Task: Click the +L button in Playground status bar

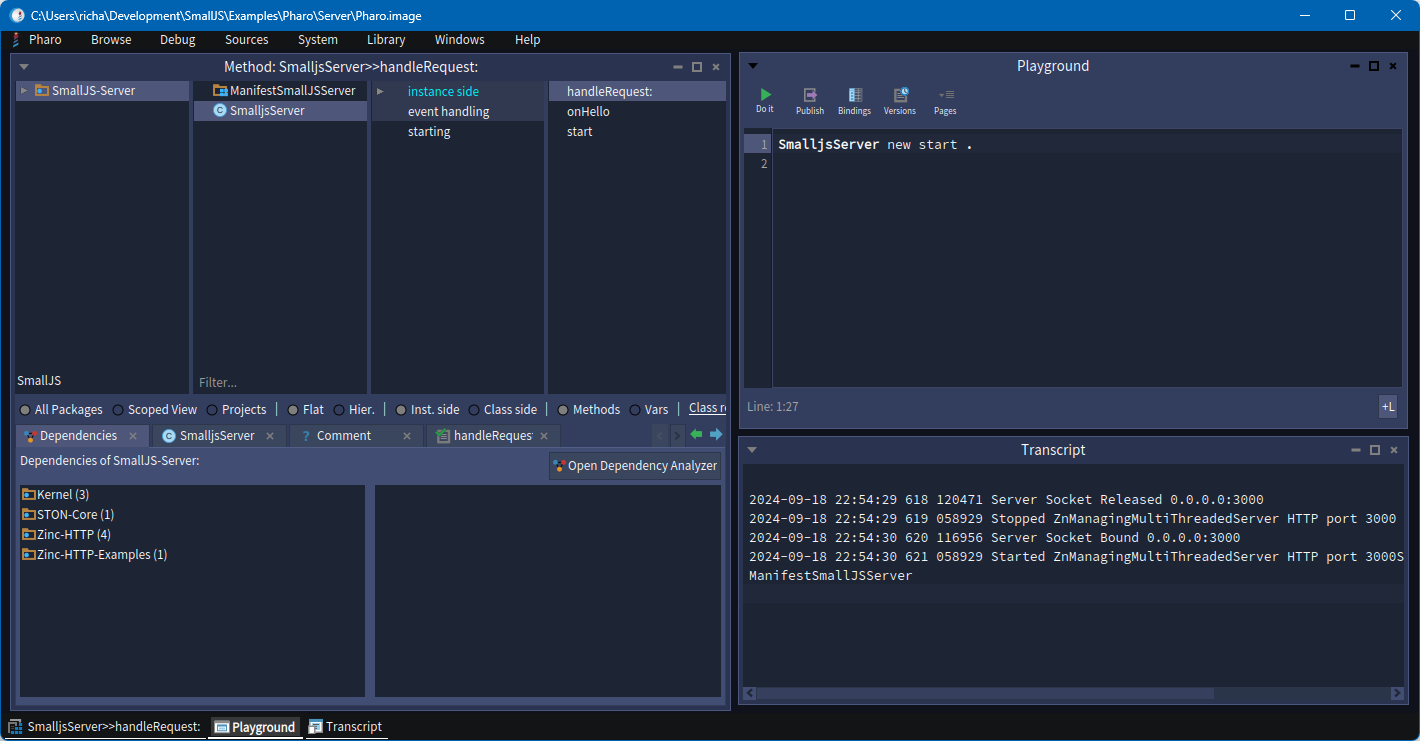Action: point(1387,406)
